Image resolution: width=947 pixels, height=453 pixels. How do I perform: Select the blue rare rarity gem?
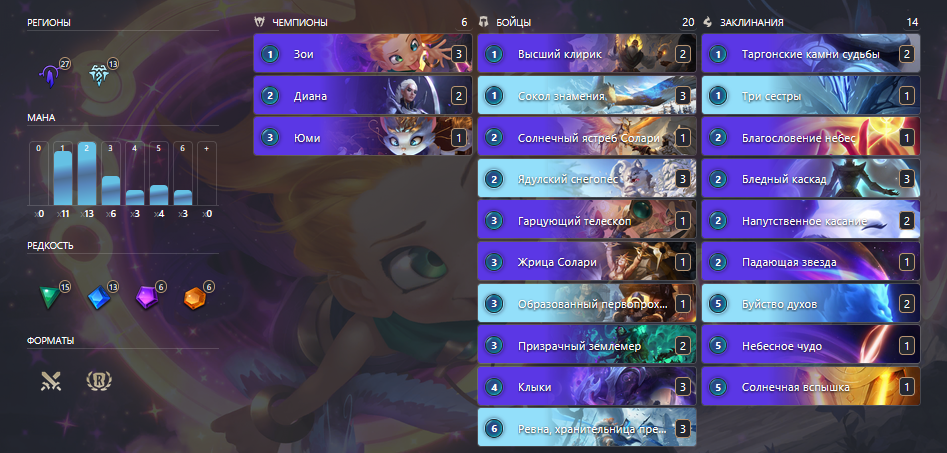tap(98, 298)
